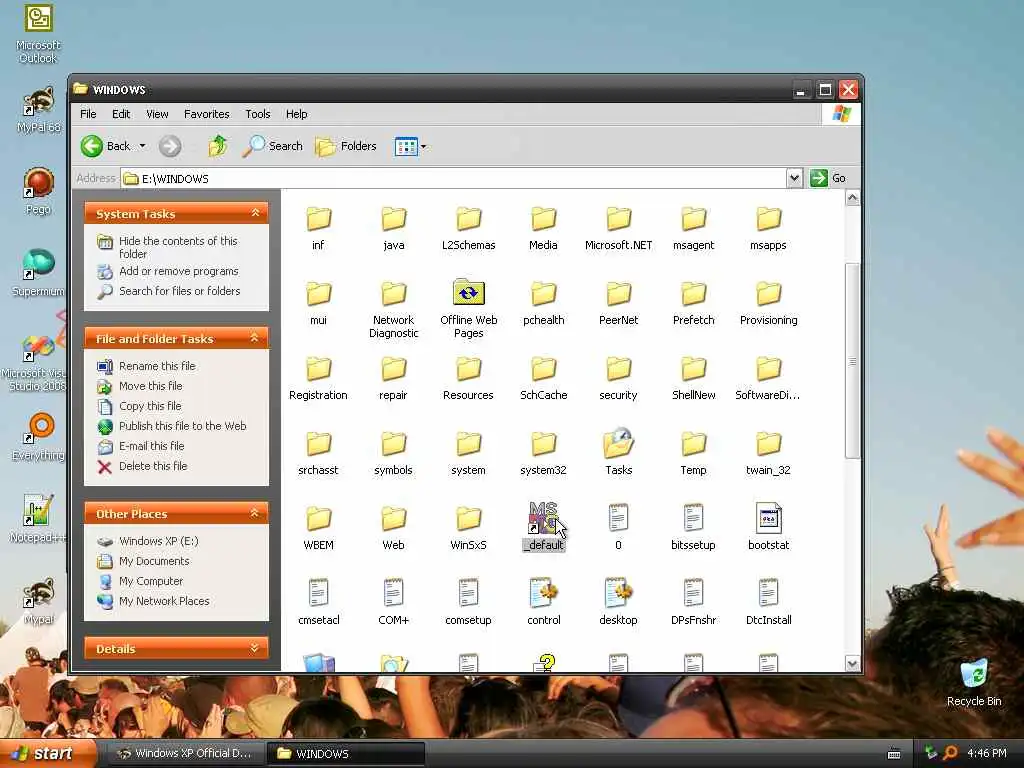Click Search for files or folders

click(x=169, y=291)
